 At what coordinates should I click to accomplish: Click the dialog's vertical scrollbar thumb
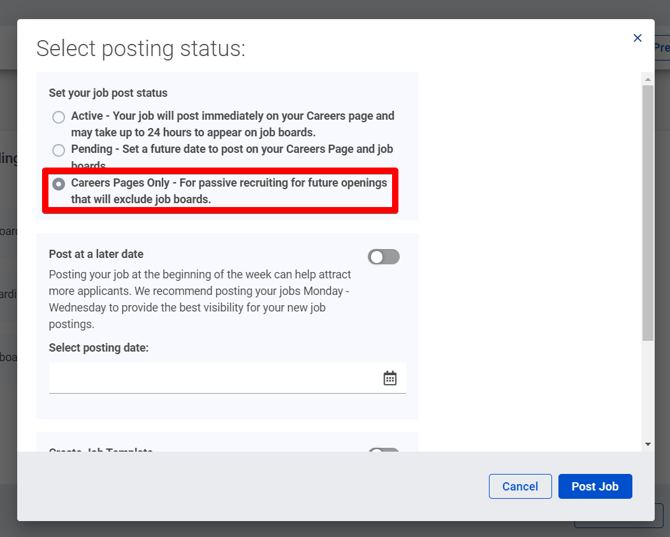648,210
